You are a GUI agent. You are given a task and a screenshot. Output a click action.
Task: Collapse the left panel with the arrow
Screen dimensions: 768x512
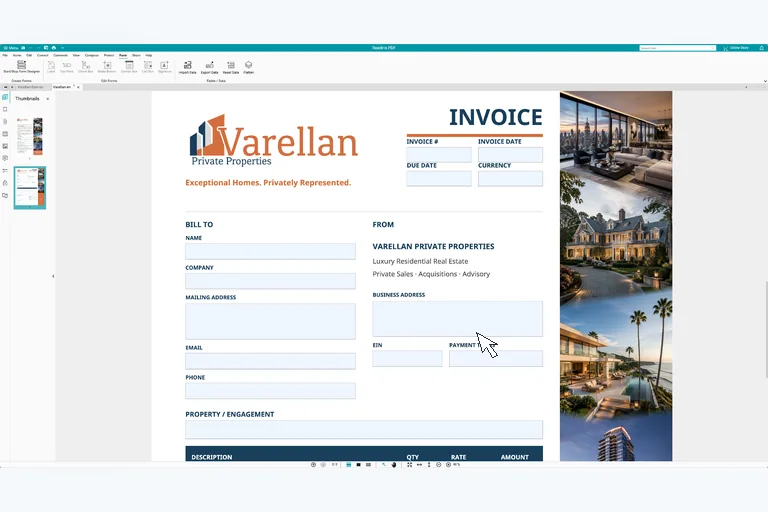coord(53,276)
